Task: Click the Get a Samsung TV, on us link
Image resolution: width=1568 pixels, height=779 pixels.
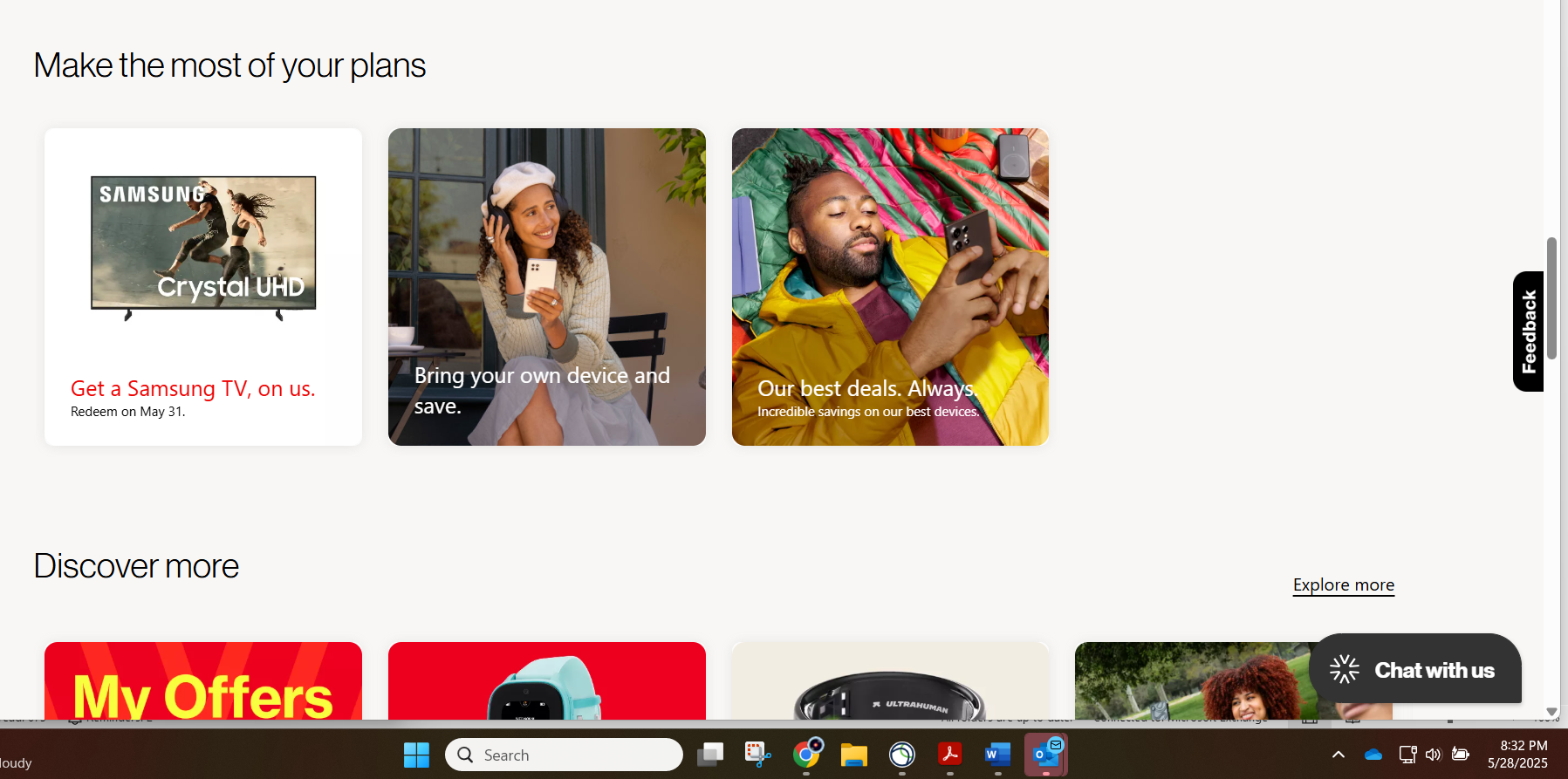Action: coord(193,388)
